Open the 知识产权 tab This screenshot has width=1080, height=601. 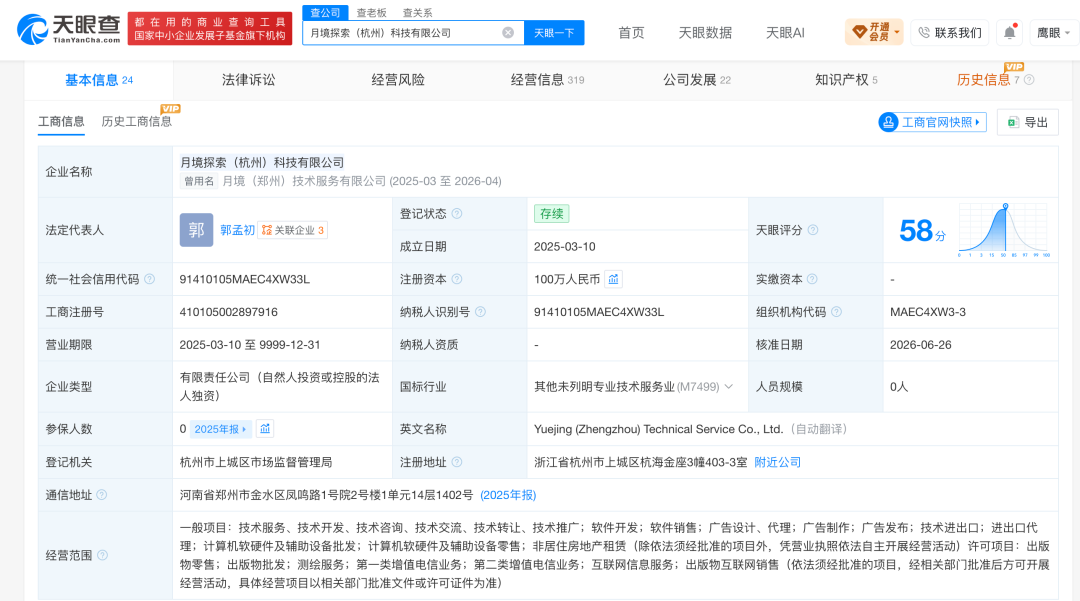[846, 80]
